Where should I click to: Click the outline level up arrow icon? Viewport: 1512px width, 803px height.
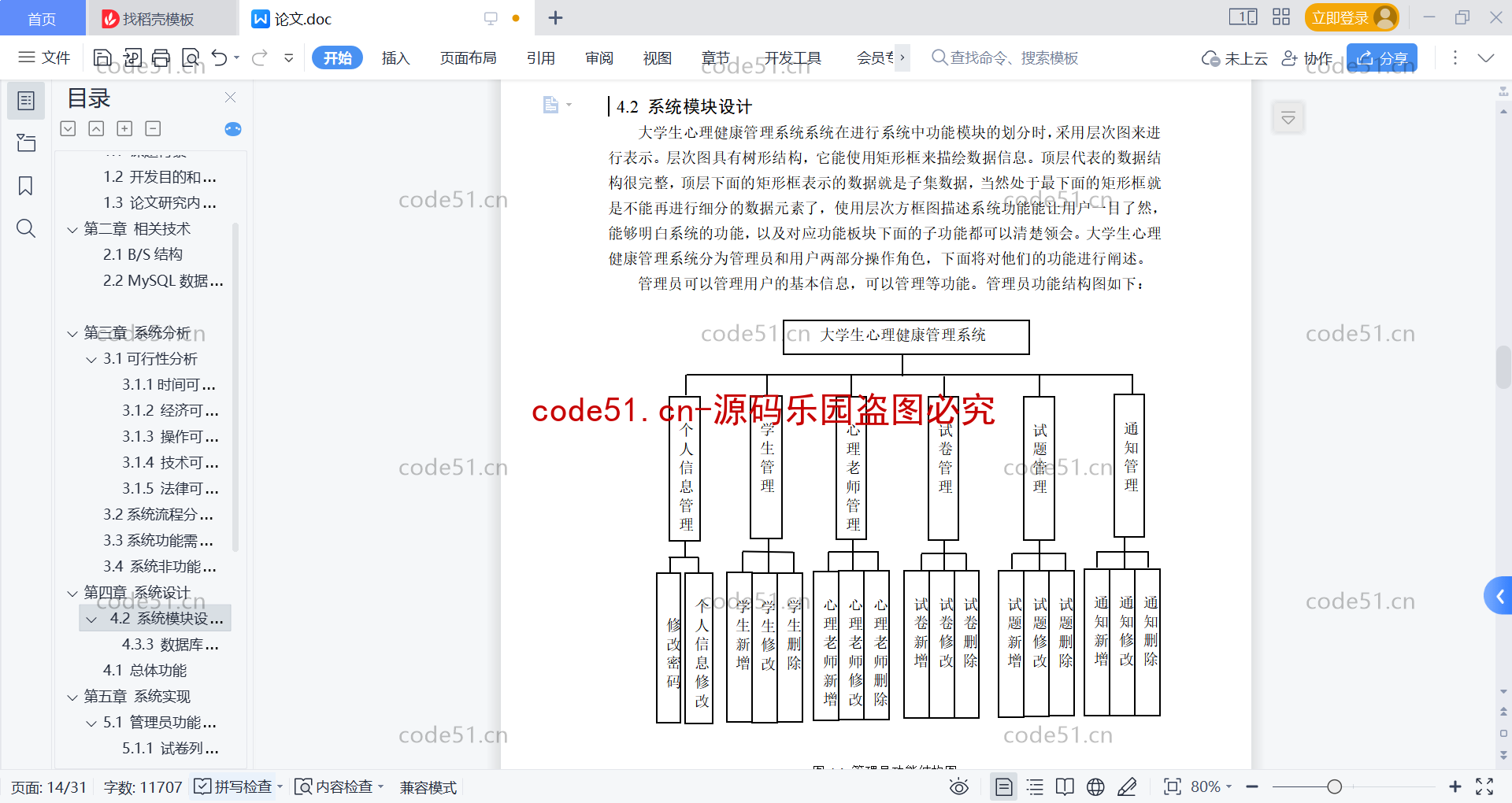click(x=96, y=128)
